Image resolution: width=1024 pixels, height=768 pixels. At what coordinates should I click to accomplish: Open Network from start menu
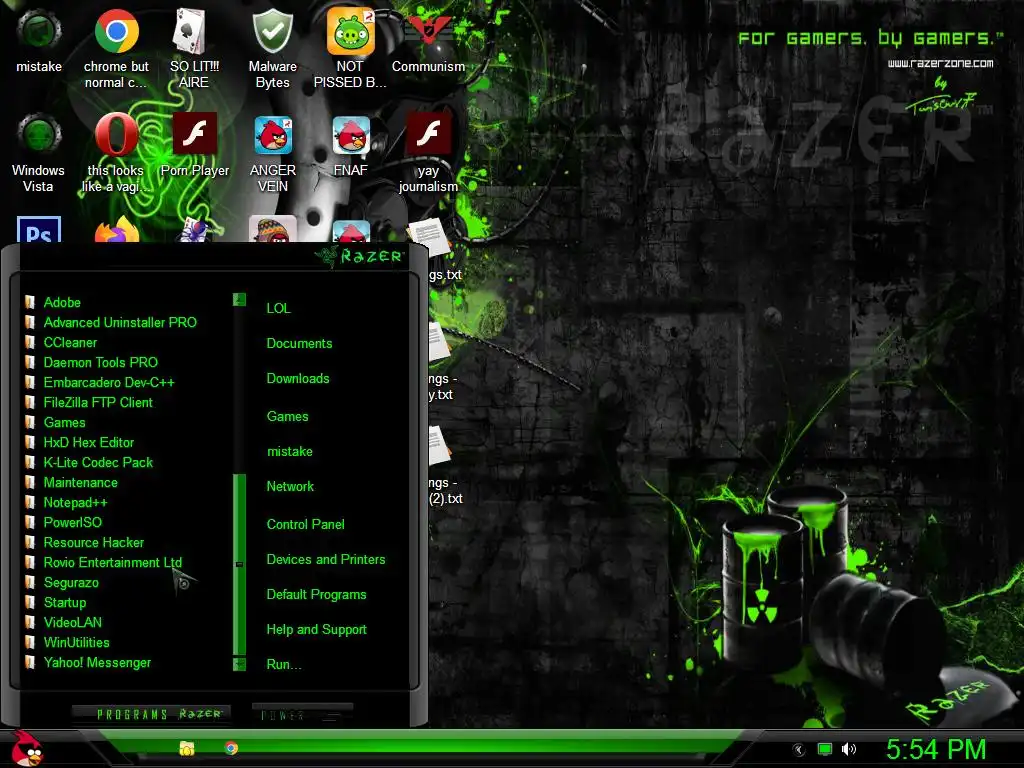tap(290, 487)
